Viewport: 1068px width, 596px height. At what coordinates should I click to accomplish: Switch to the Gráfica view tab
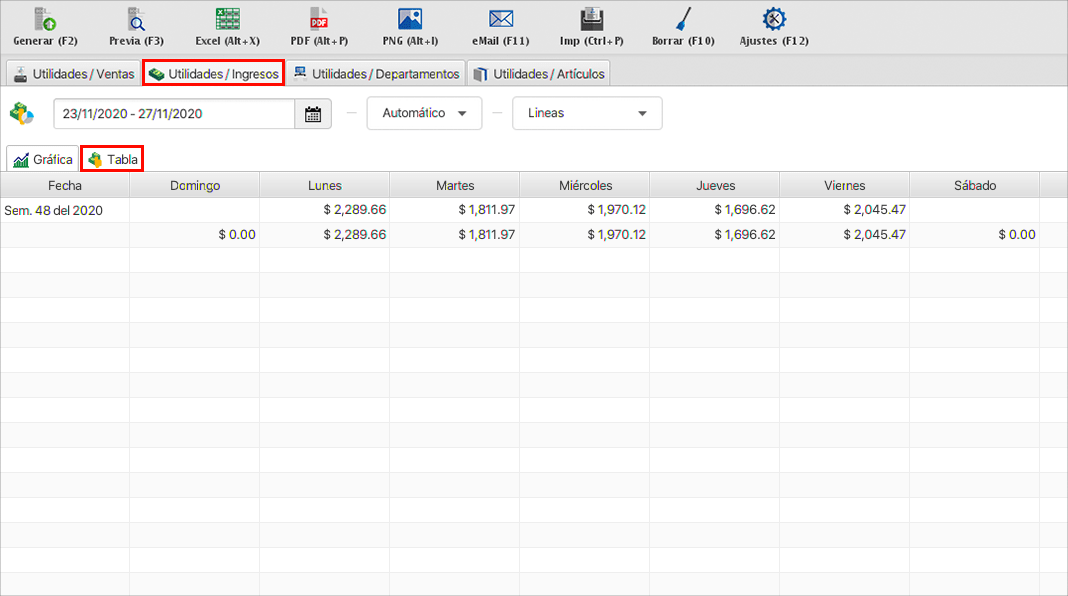(43, 160)
